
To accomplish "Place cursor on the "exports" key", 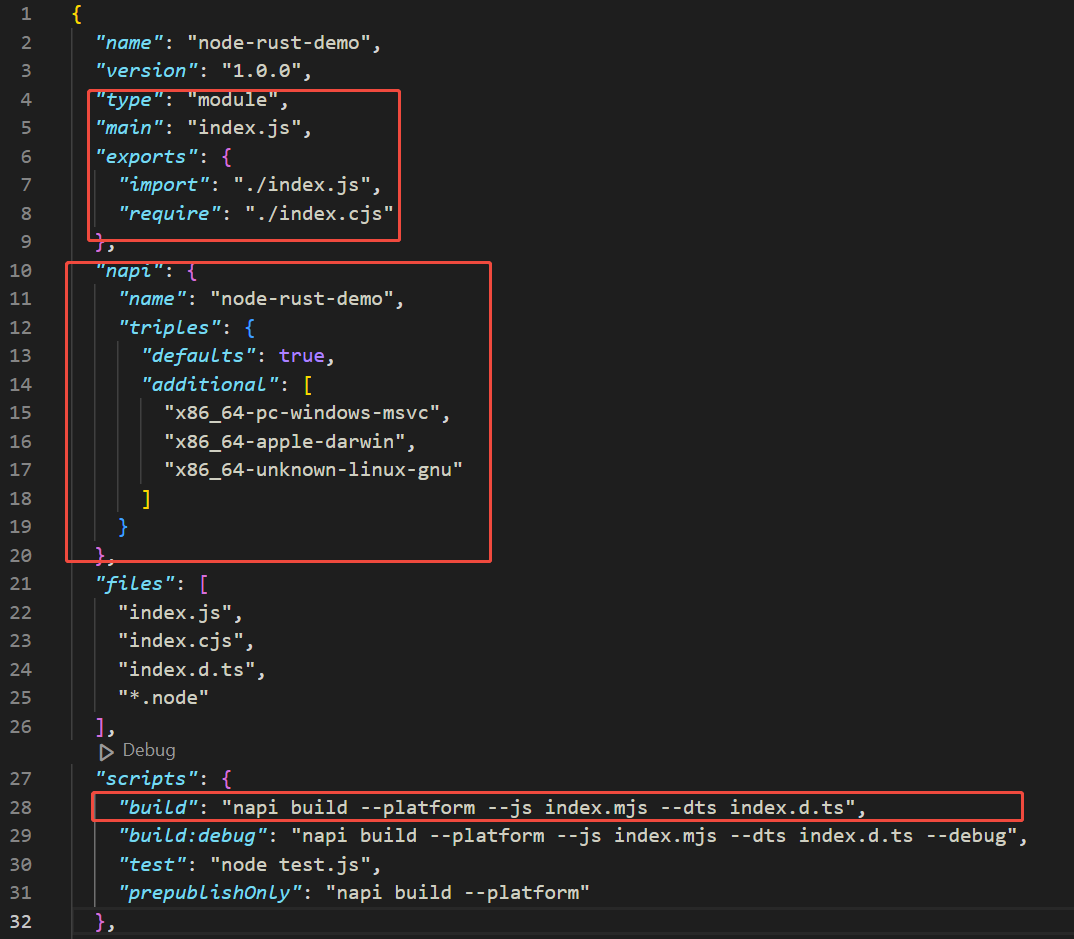I will pyautogui.click(x=147, y=157).
